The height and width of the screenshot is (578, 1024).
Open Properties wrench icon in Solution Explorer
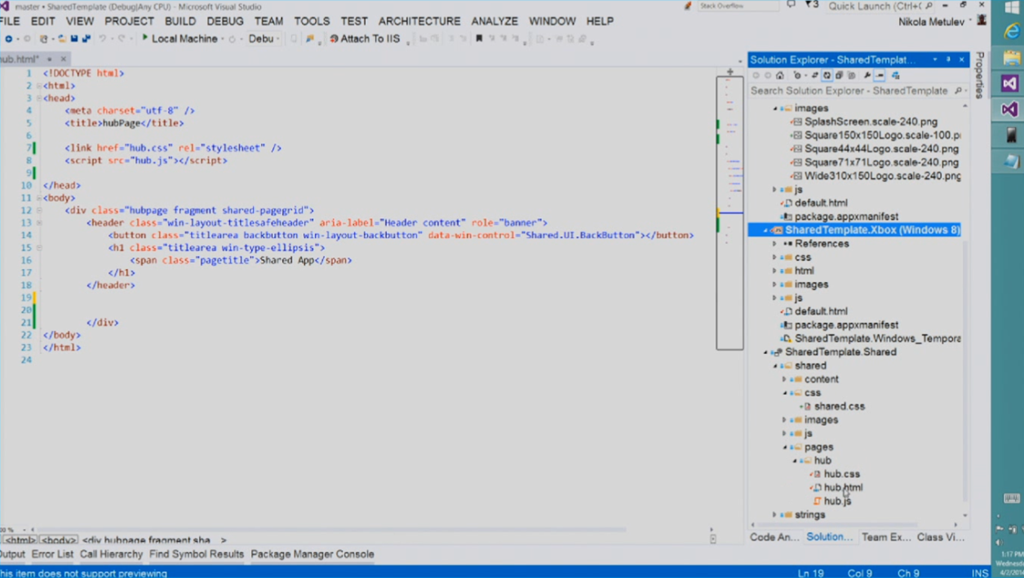[x=867, y=76]
